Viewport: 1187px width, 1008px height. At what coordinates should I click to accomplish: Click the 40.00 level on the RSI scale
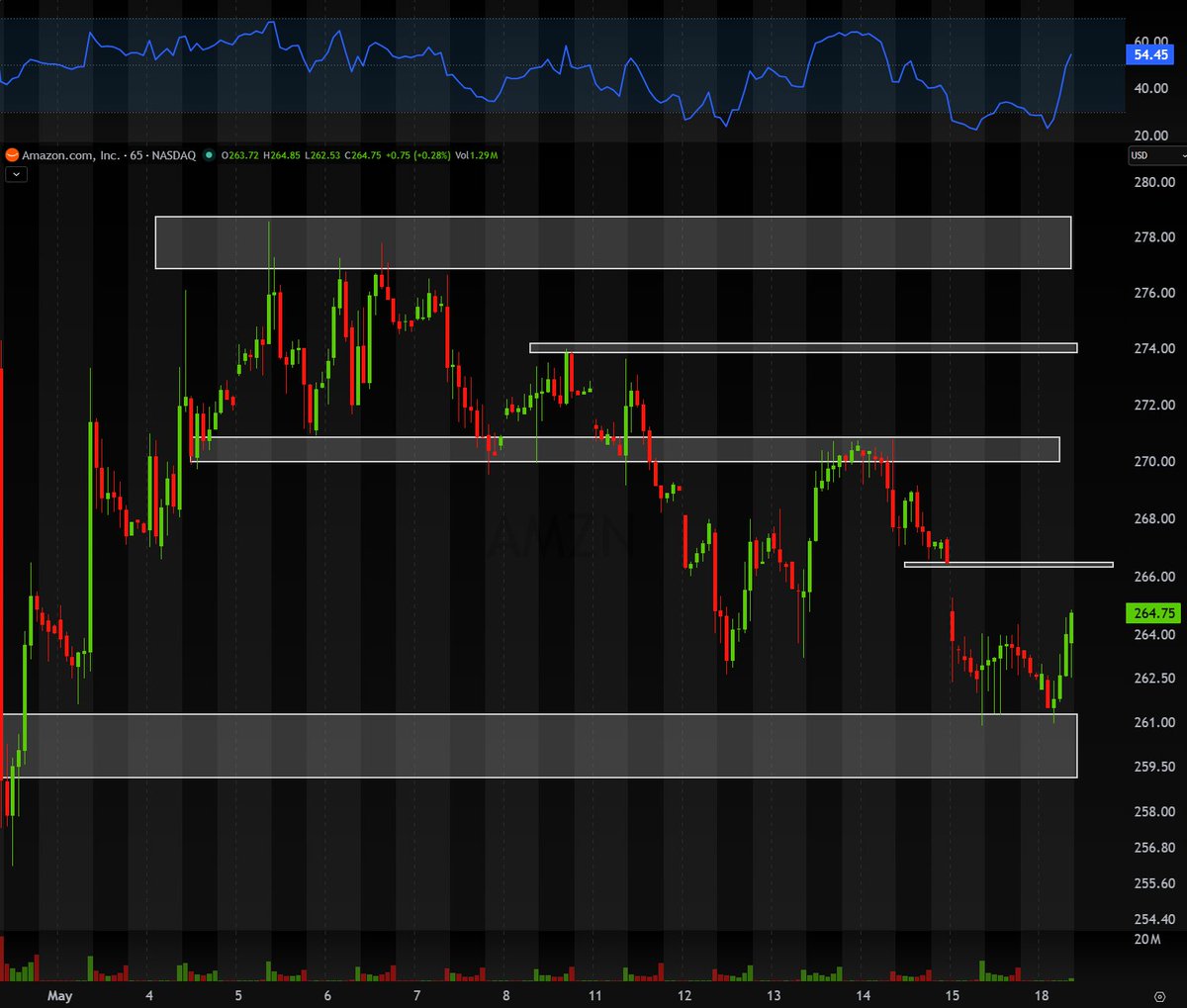[x=1150, y=88]
